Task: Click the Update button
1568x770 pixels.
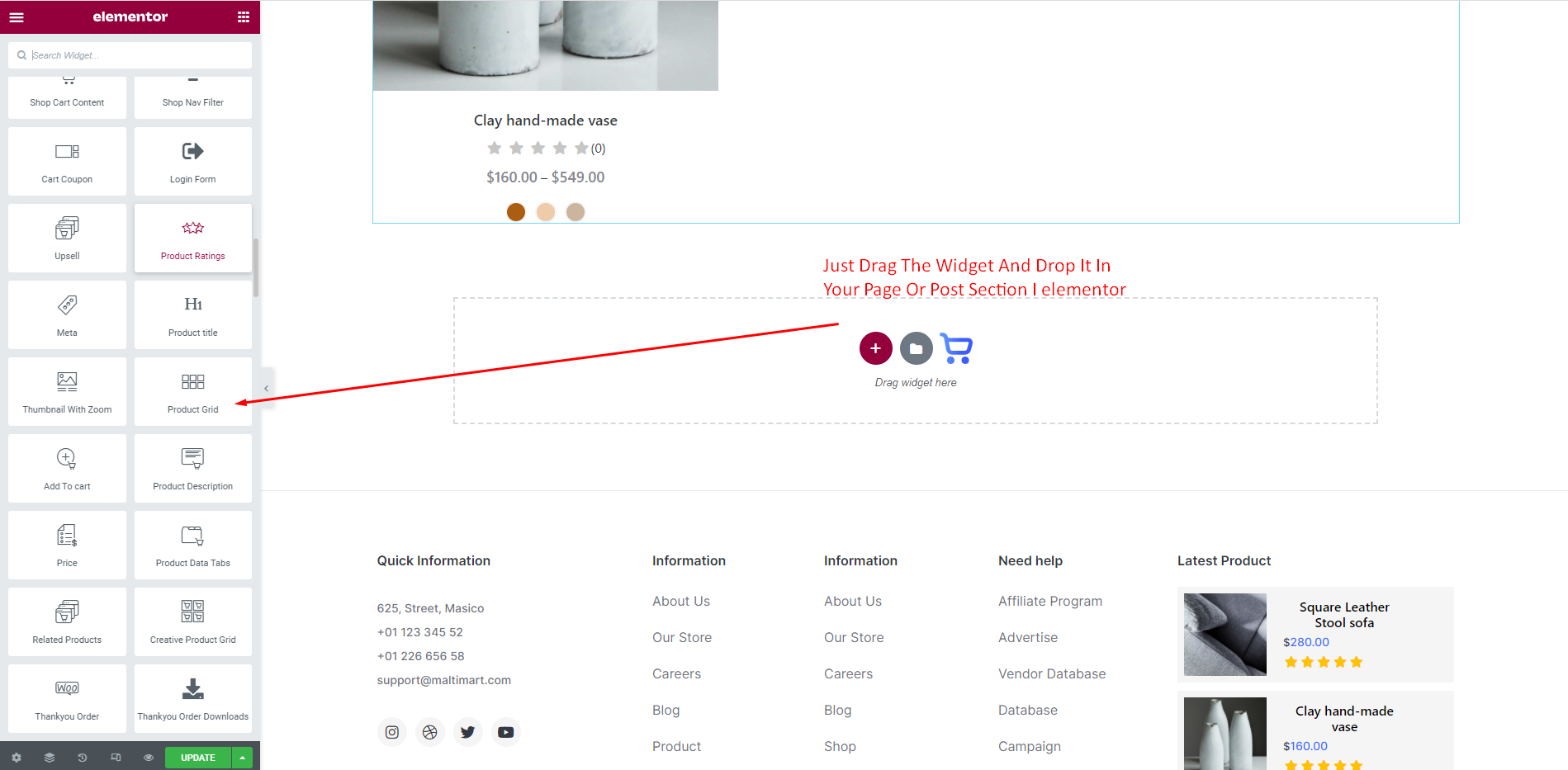Action: click(198, 757)
